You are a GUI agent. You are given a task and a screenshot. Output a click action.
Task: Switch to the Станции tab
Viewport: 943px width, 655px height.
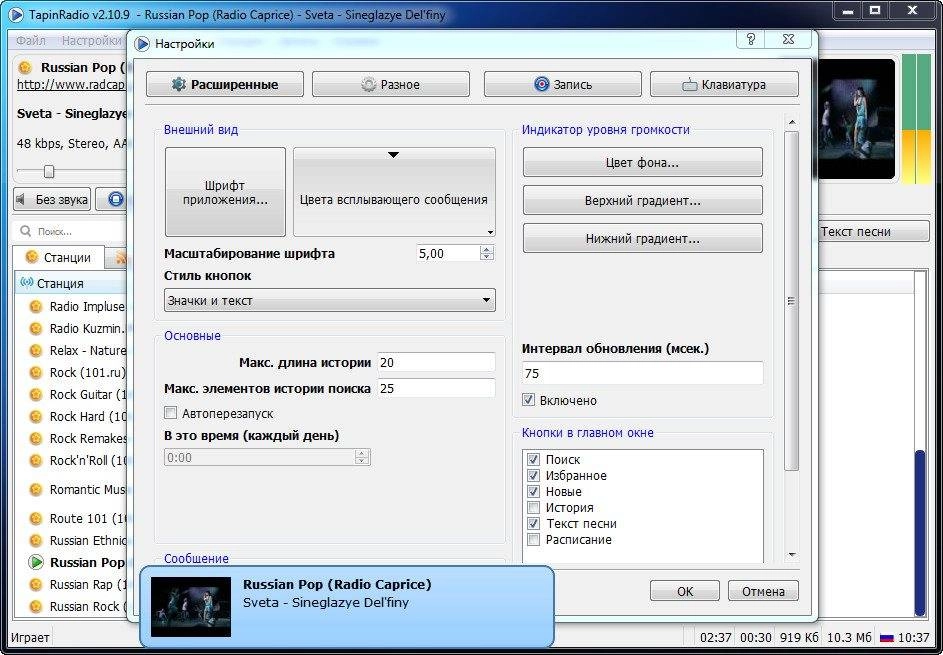[58, 257]
